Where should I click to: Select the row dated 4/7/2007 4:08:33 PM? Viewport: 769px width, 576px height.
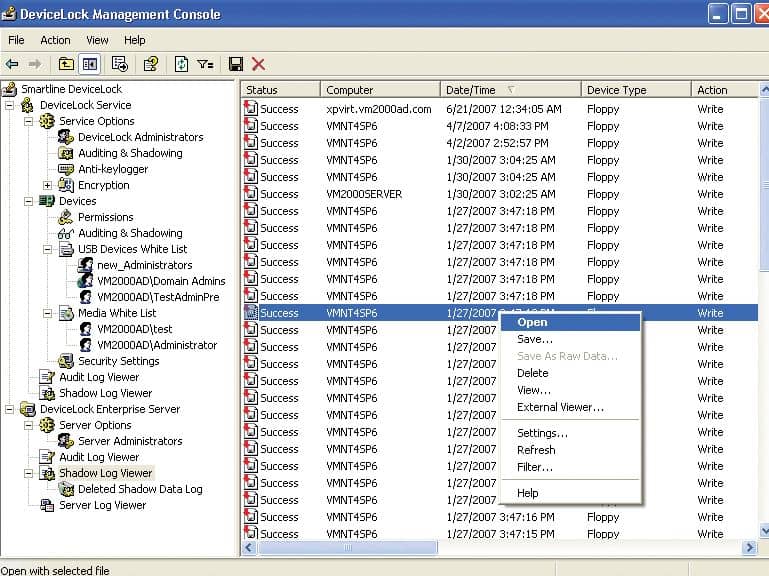[499, 126]
